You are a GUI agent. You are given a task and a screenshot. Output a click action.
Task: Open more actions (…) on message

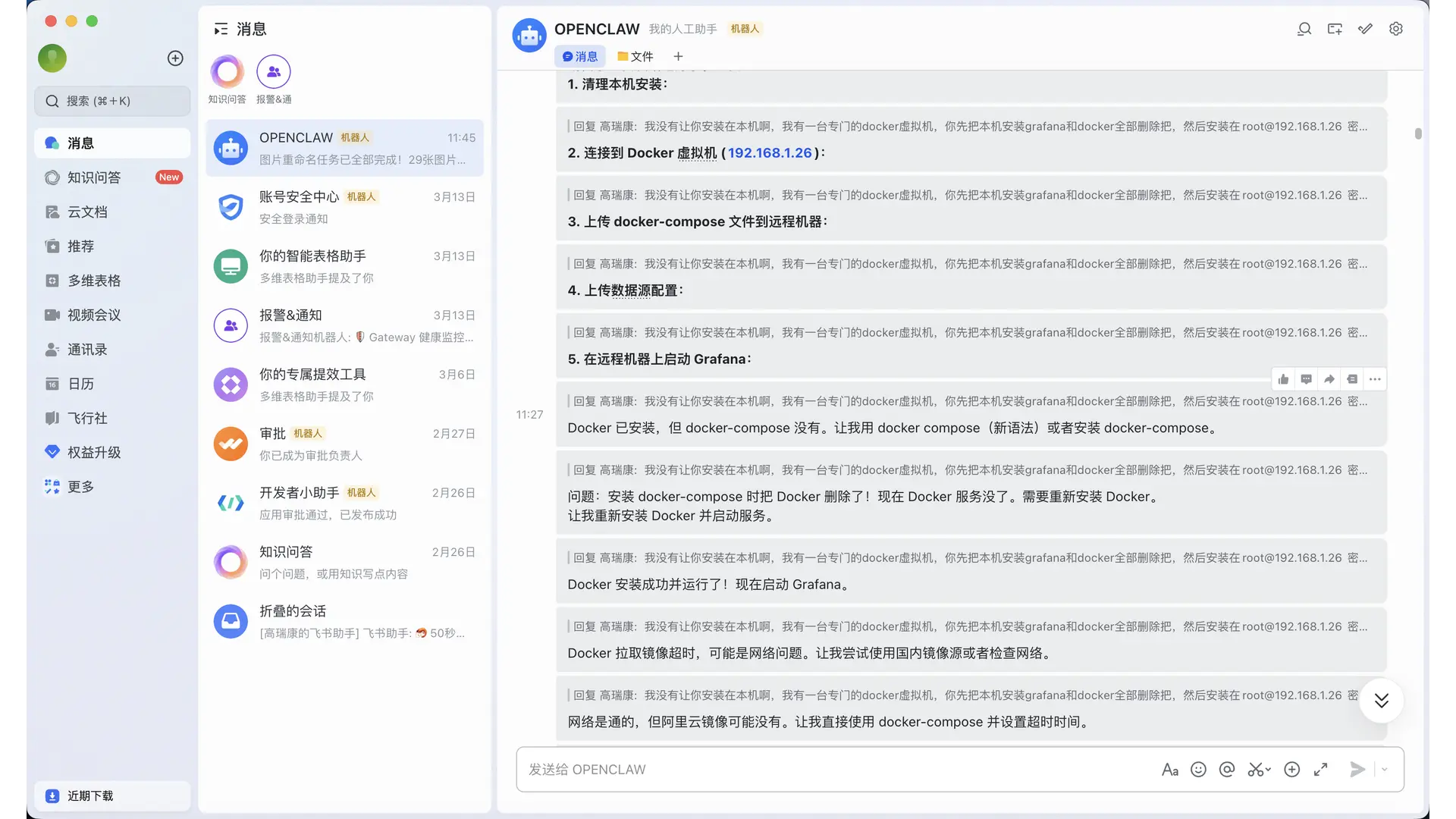tap(1375, 379)
